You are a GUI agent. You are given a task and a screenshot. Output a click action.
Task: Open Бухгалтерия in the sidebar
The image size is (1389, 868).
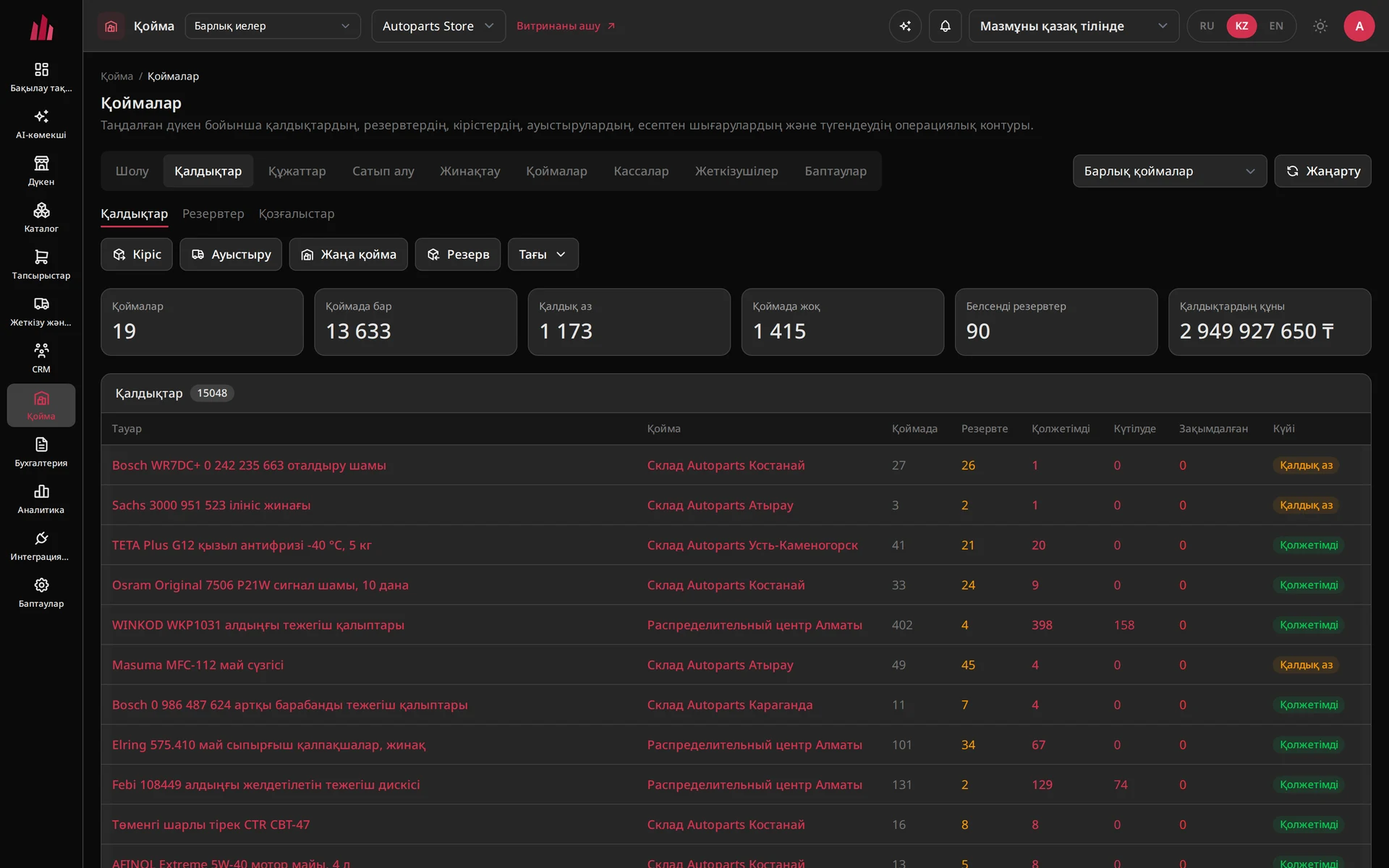(41, 452)
